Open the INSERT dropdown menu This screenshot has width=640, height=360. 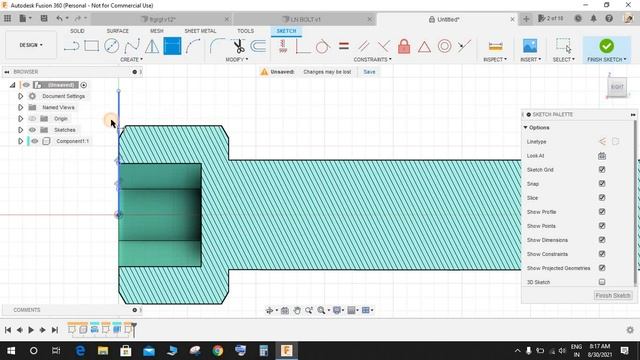(531, 60)
